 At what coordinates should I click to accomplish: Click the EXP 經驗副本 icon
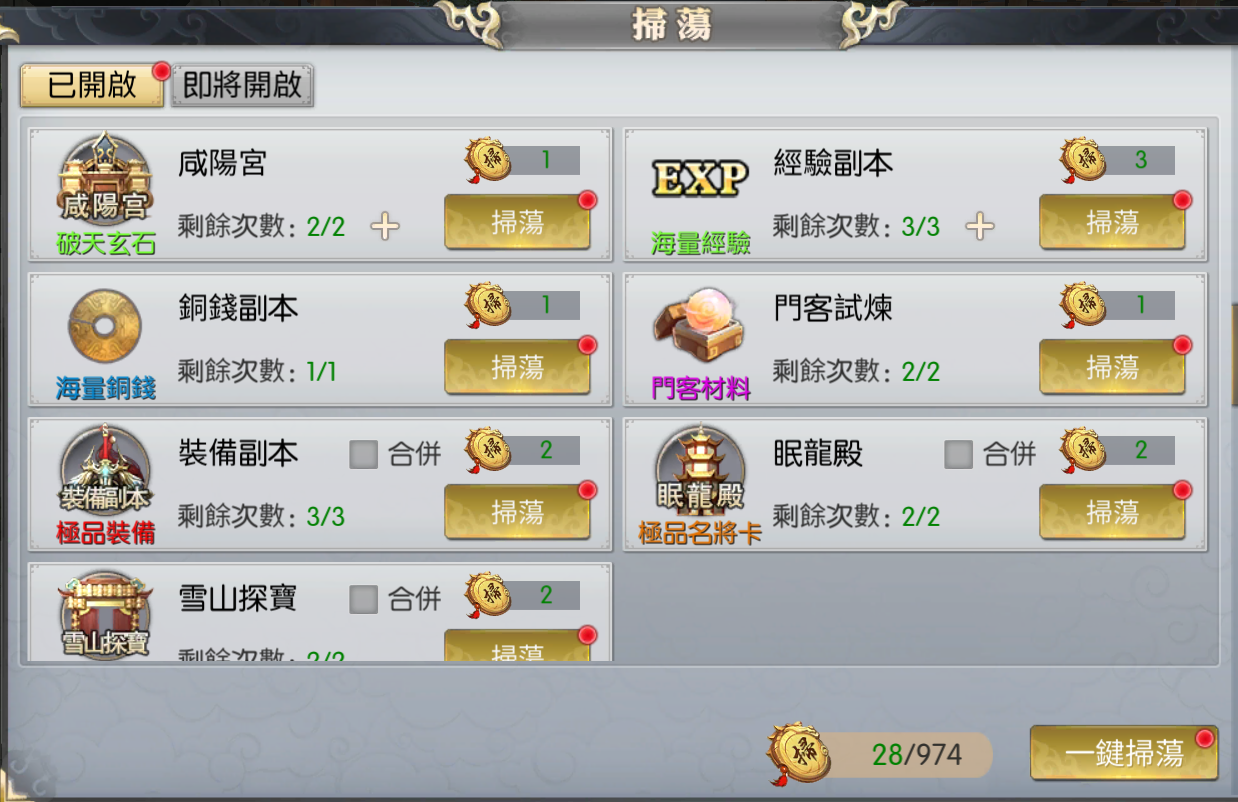coord(700,179)
